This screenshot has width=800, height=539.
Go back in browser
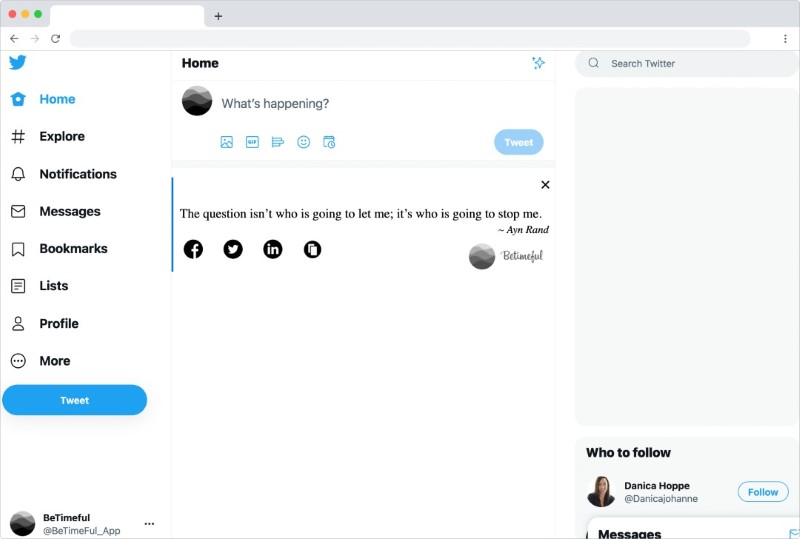(14, 38)
